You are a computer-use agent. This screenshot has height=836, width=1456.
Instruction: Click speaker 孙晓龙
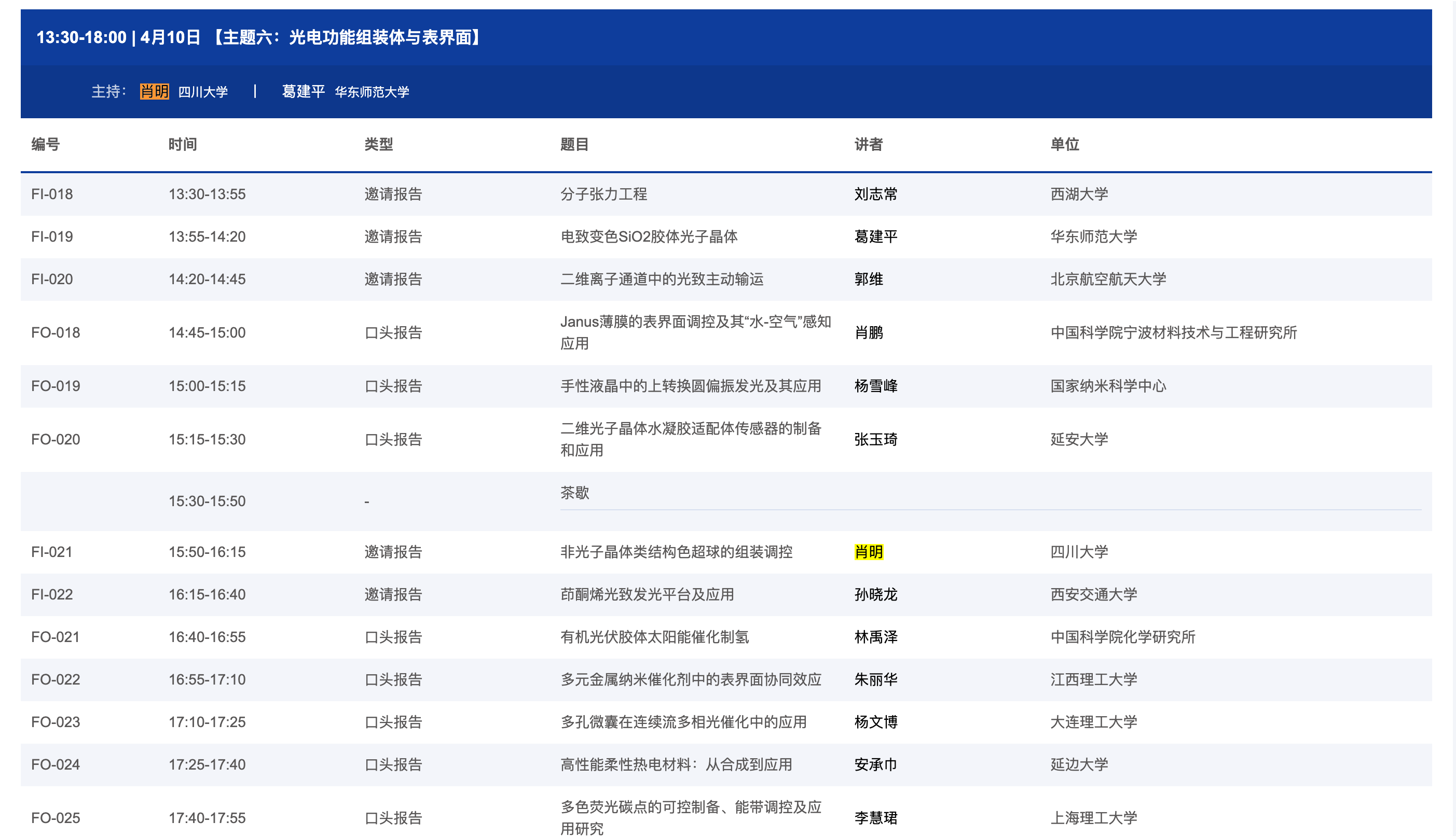(x=875, y=594)
